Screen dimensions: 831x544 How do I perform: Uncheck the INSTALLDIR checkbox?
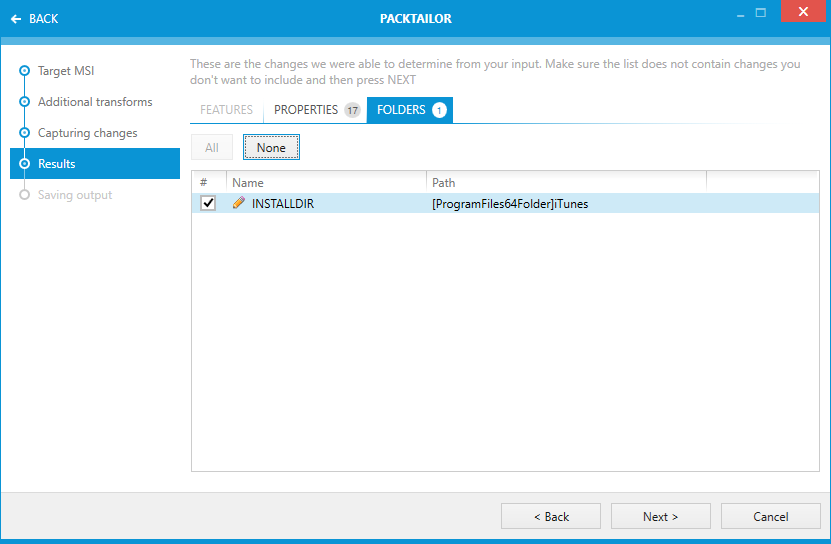[208, 203]
